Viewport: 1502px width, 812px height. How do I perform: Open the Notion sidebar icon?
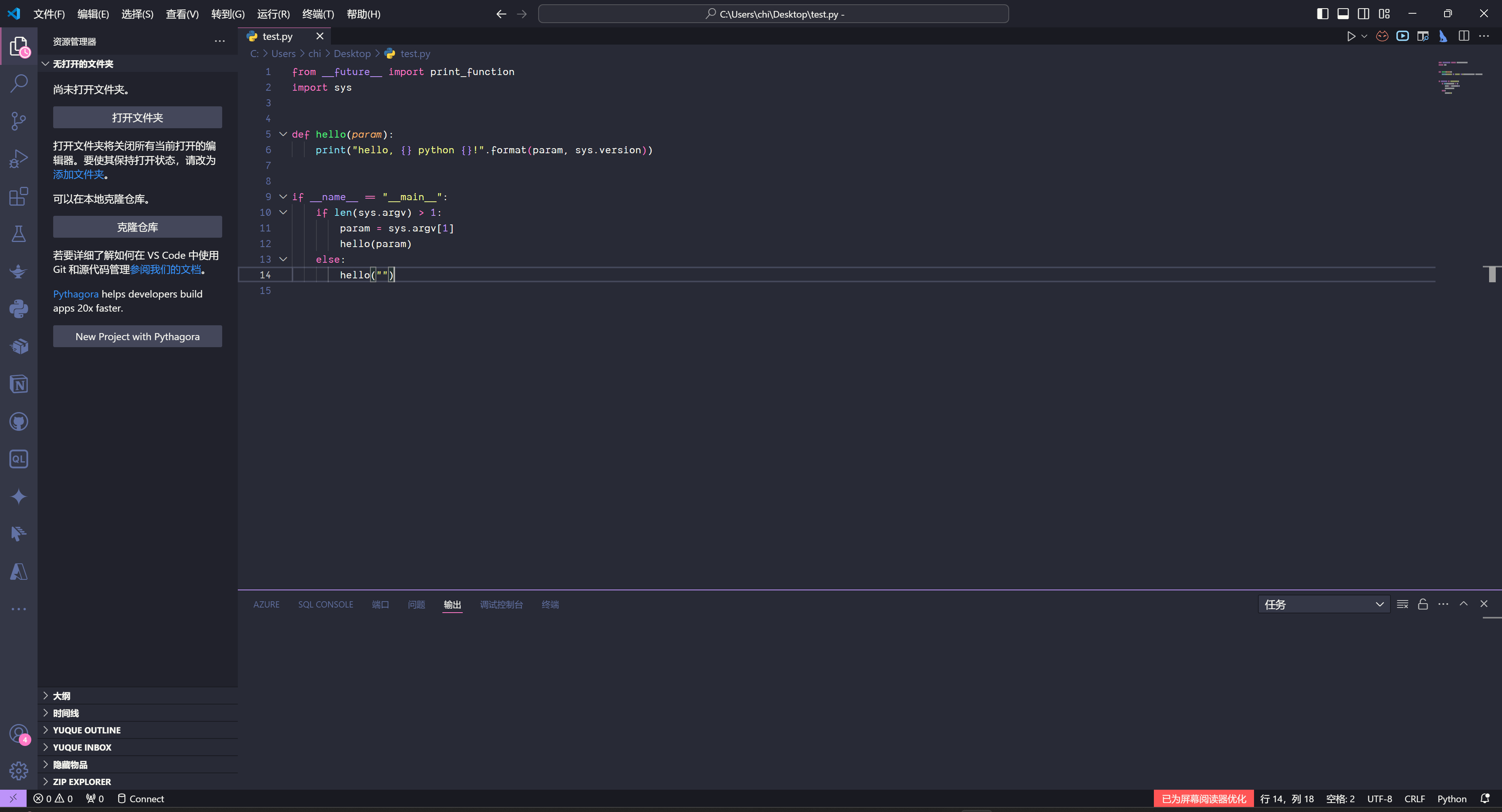point(19,384)
